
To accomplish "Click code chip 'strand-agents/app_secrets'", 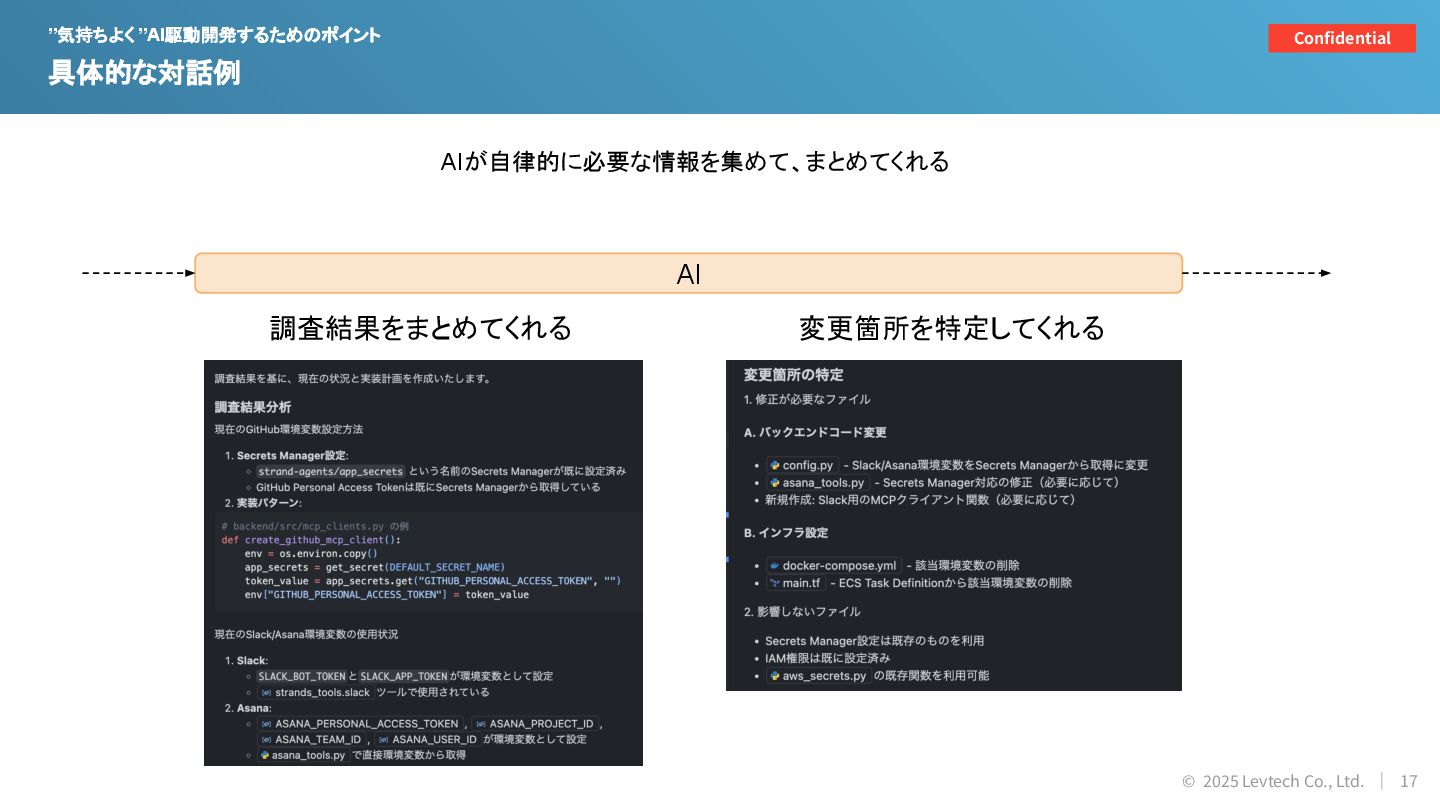I will [x=331, y=471].
